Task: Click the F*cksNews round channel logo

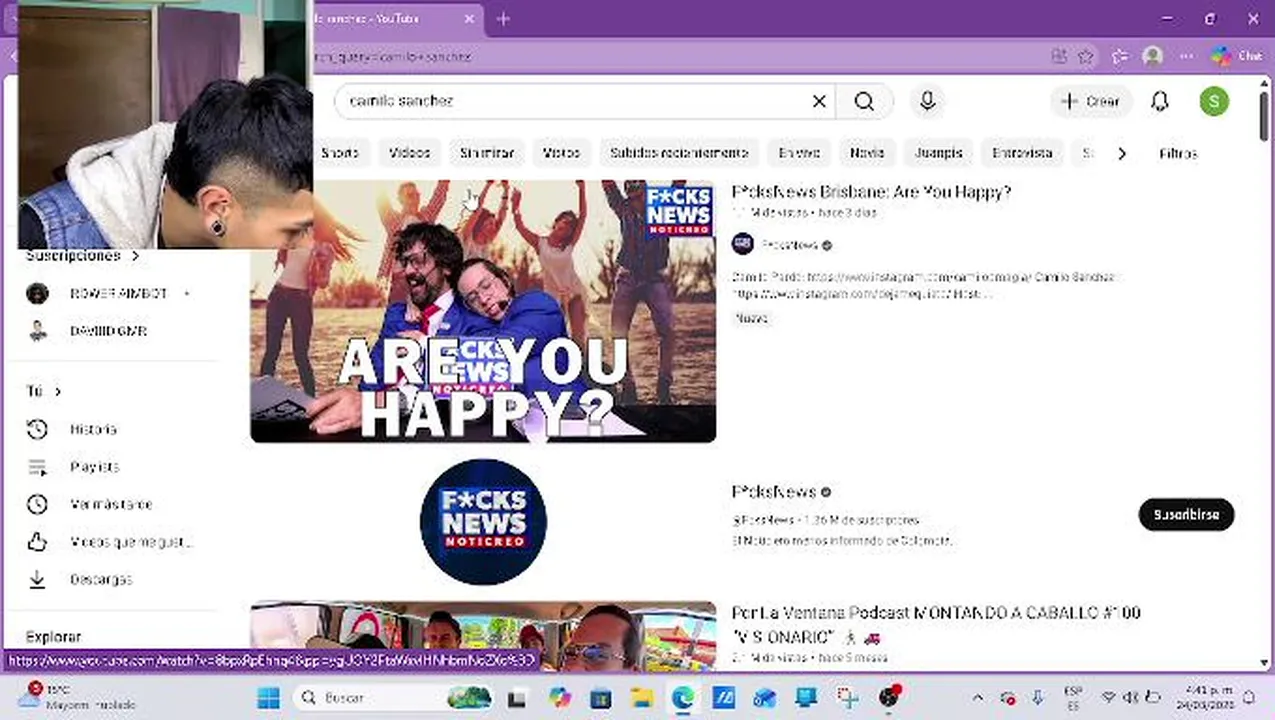Action: 483,521
